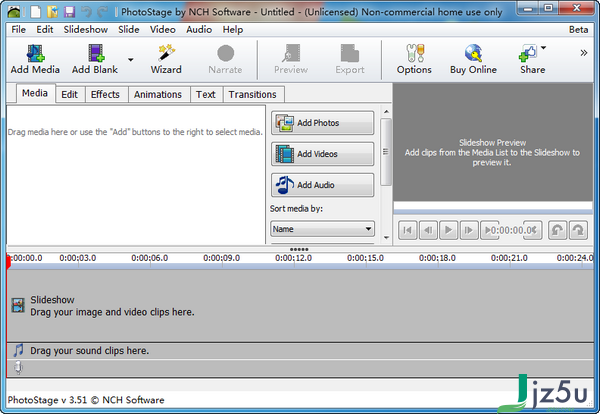Open the Slide menu
This screenshot has width=600, height=414.
point(129,29)
